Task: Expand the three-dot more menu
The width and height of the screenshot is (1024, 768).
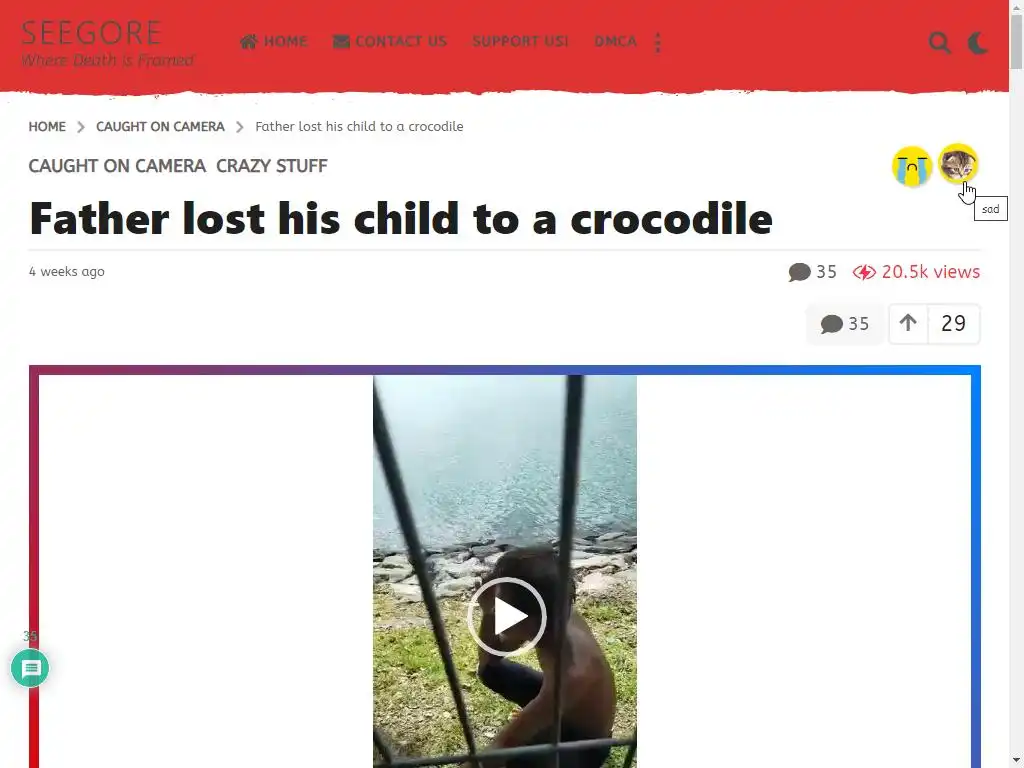Action: click(658, 42)
